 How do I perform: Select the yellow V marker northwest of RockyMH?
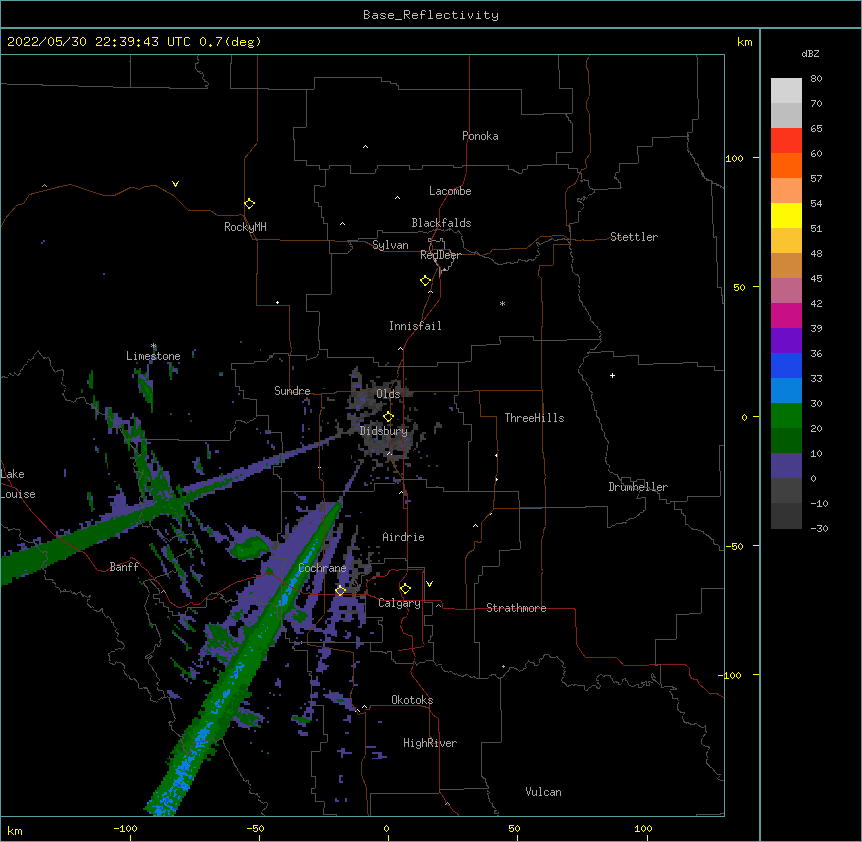[x=175, y=184]
